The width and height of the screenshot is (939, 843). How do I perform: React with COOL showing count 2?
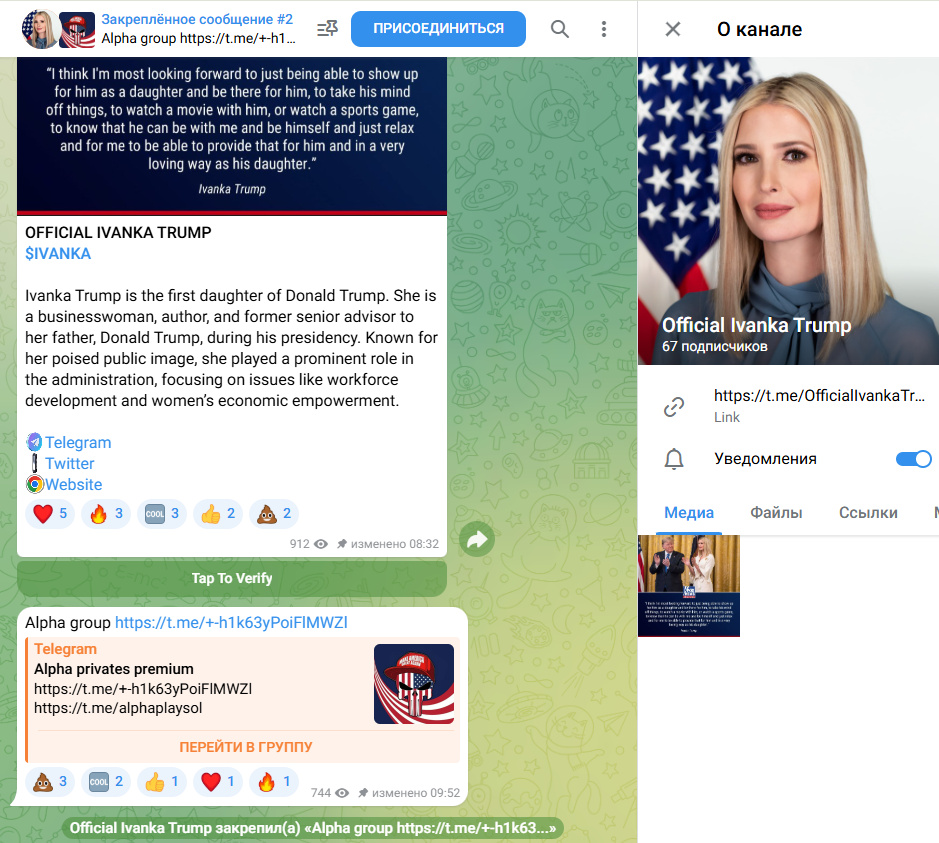coord(106,782)
